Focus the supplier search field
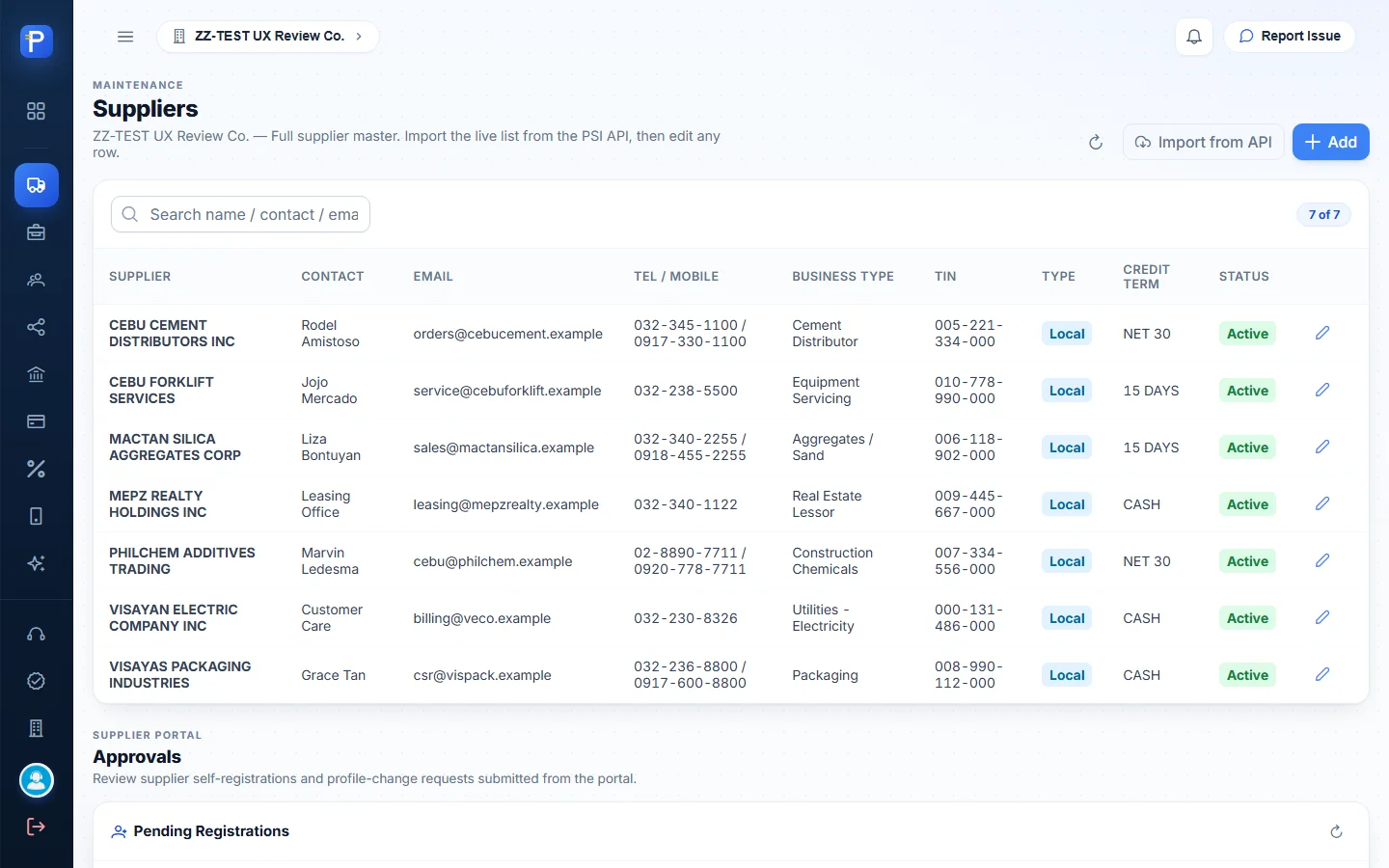This screenshot has height=868, width=1389. pyautogui.click(x=241, y=214)
